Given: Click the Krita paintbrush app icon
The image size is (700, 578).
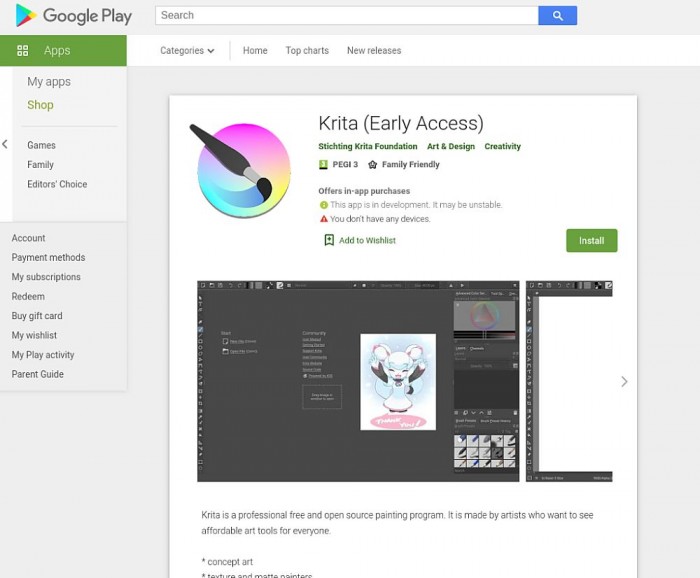Looking at the screenshot, I should [x=240, y=169].
